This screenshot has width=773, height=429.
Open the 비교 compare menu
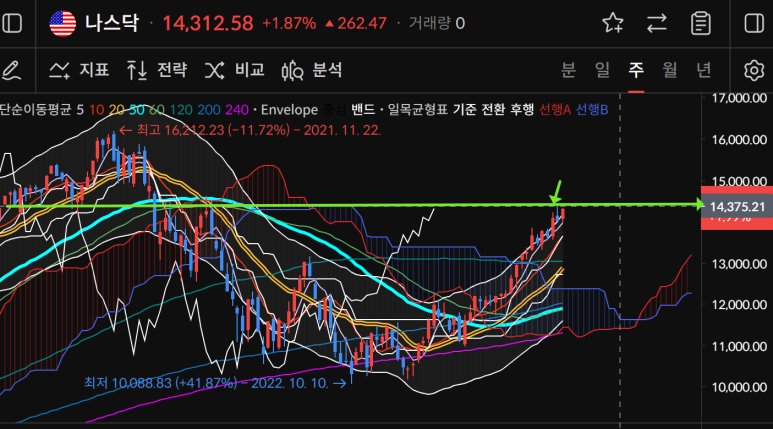point(235,70)
